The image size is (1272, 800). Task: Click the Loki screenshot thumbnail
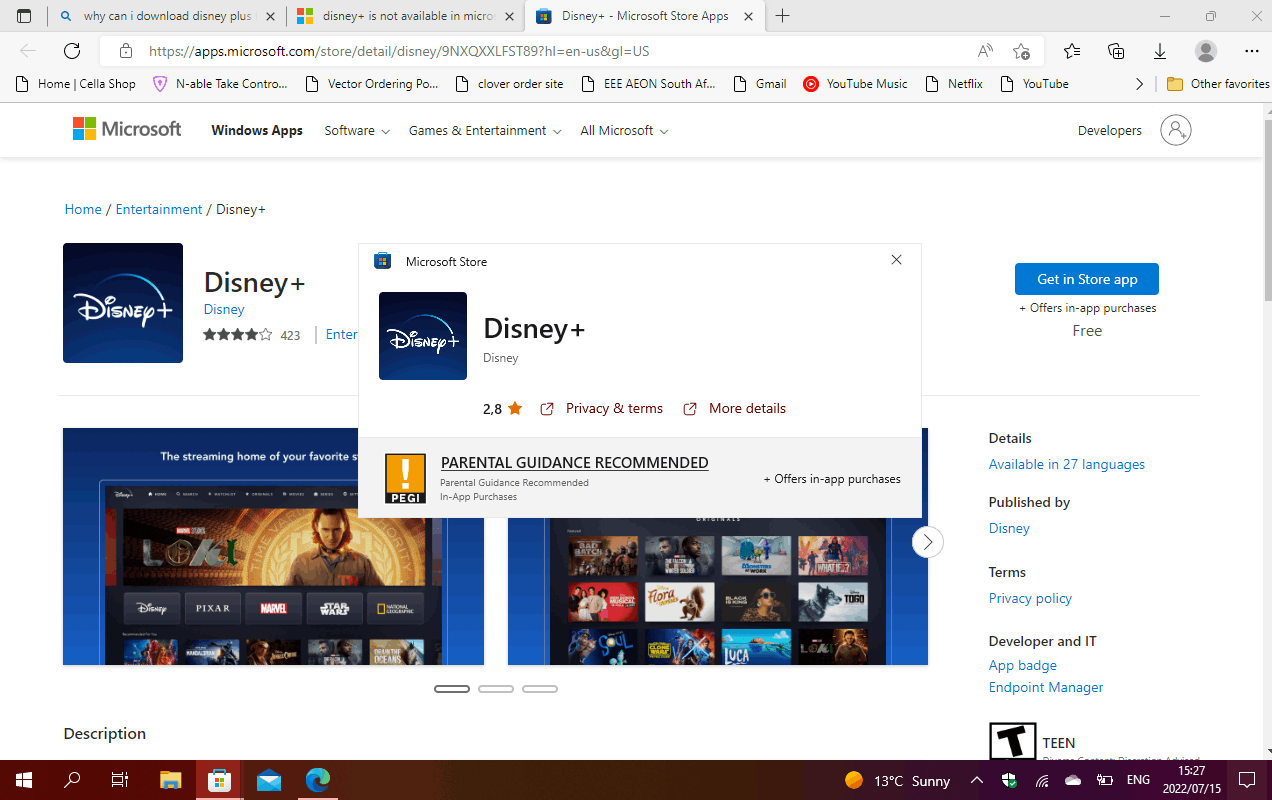pyautogui.click(x=273, y=547)
